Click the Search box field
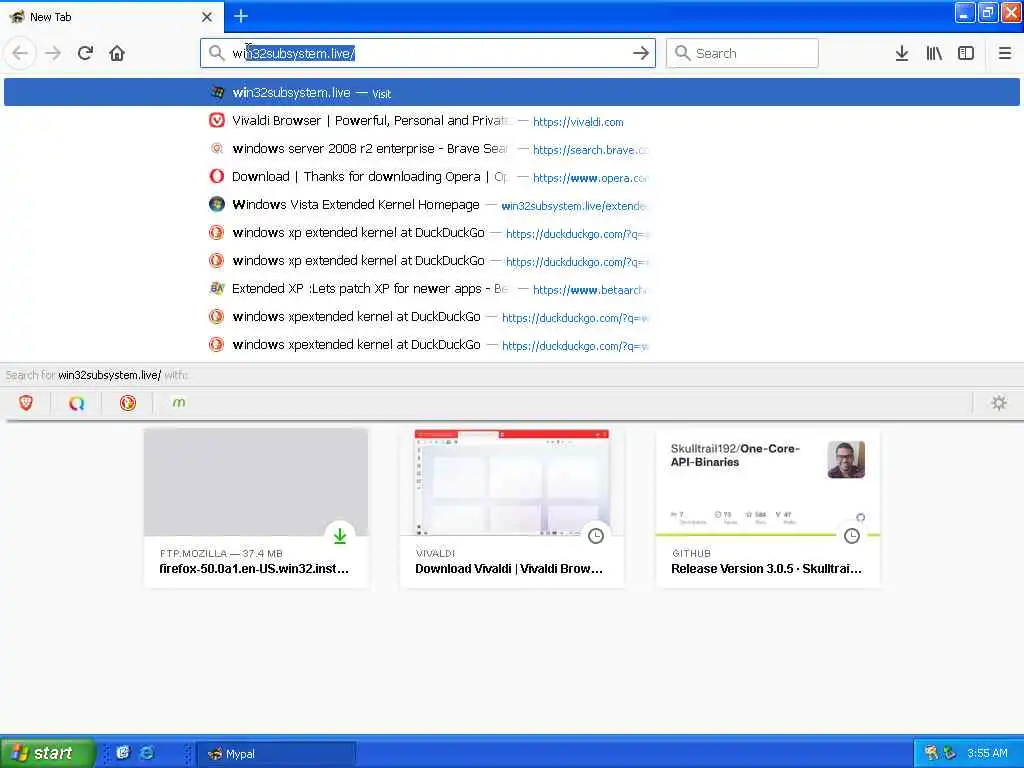 coord(742,53)
